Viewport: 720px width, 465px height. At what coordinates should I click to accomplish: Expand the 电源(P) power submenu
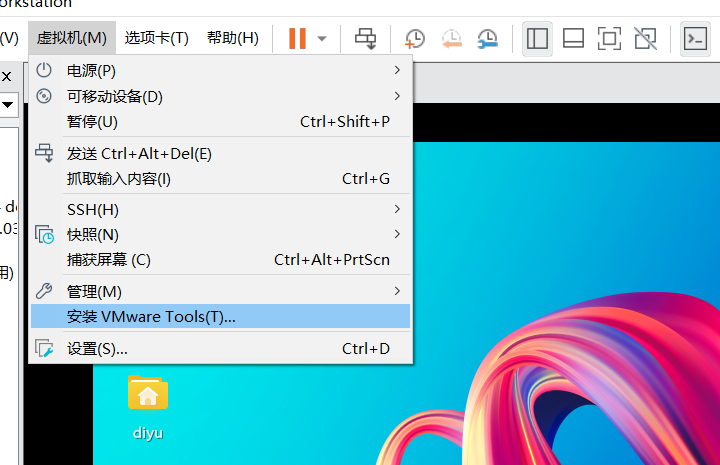(220, 70)
